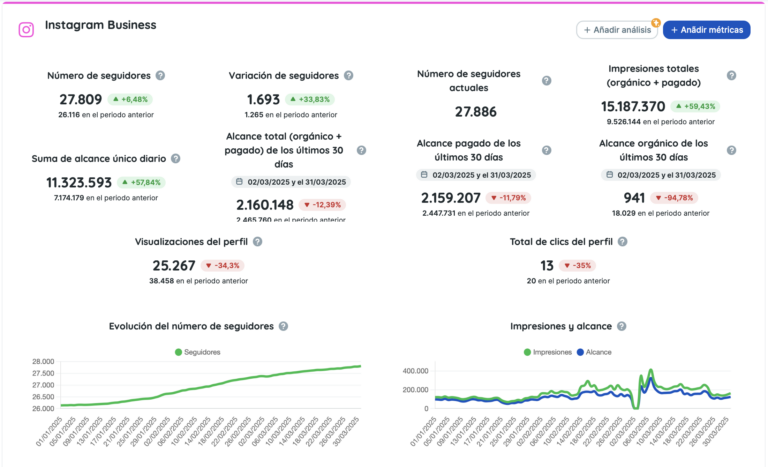This screenshot has height=467, width=768.
Task: Click the 27.886 current followers value
Action: click(476, 112)
